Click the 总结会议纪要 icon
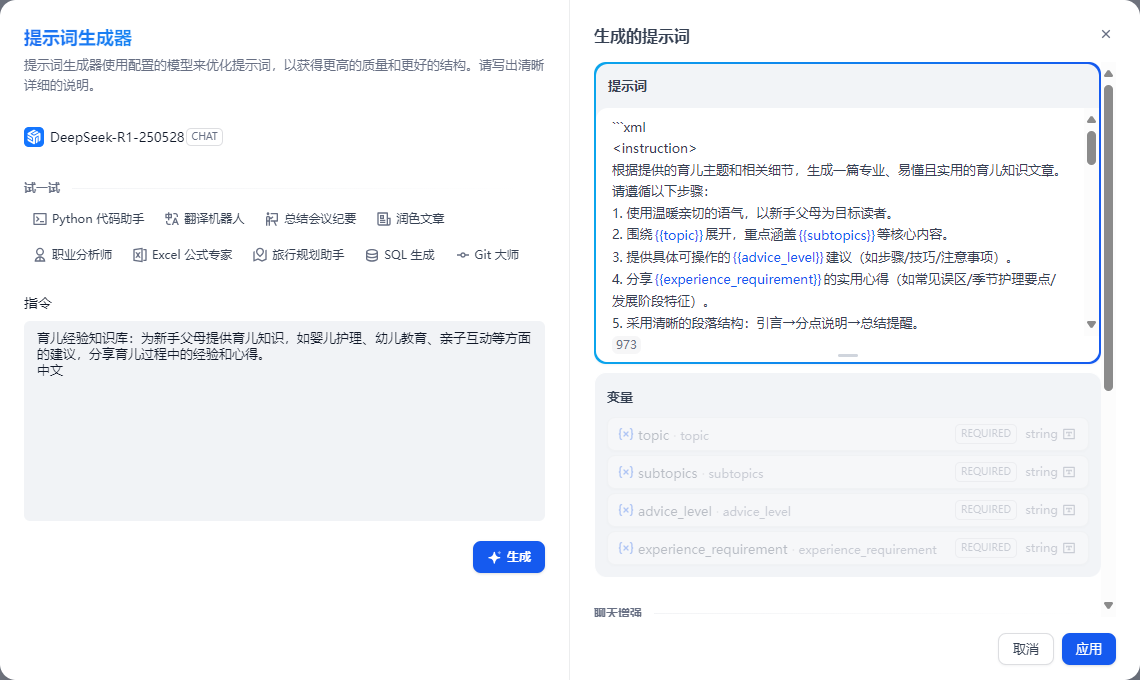The width and height of the screenshot is (1140, 680). [x=272, y=219]
